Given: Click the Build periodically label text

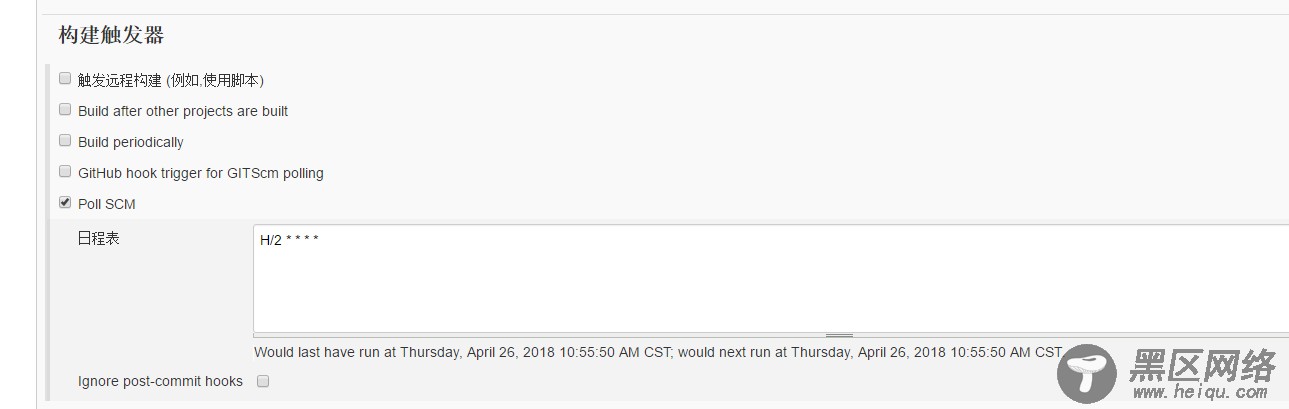Looking at the screenshot, I should click(x=131, y=142).
